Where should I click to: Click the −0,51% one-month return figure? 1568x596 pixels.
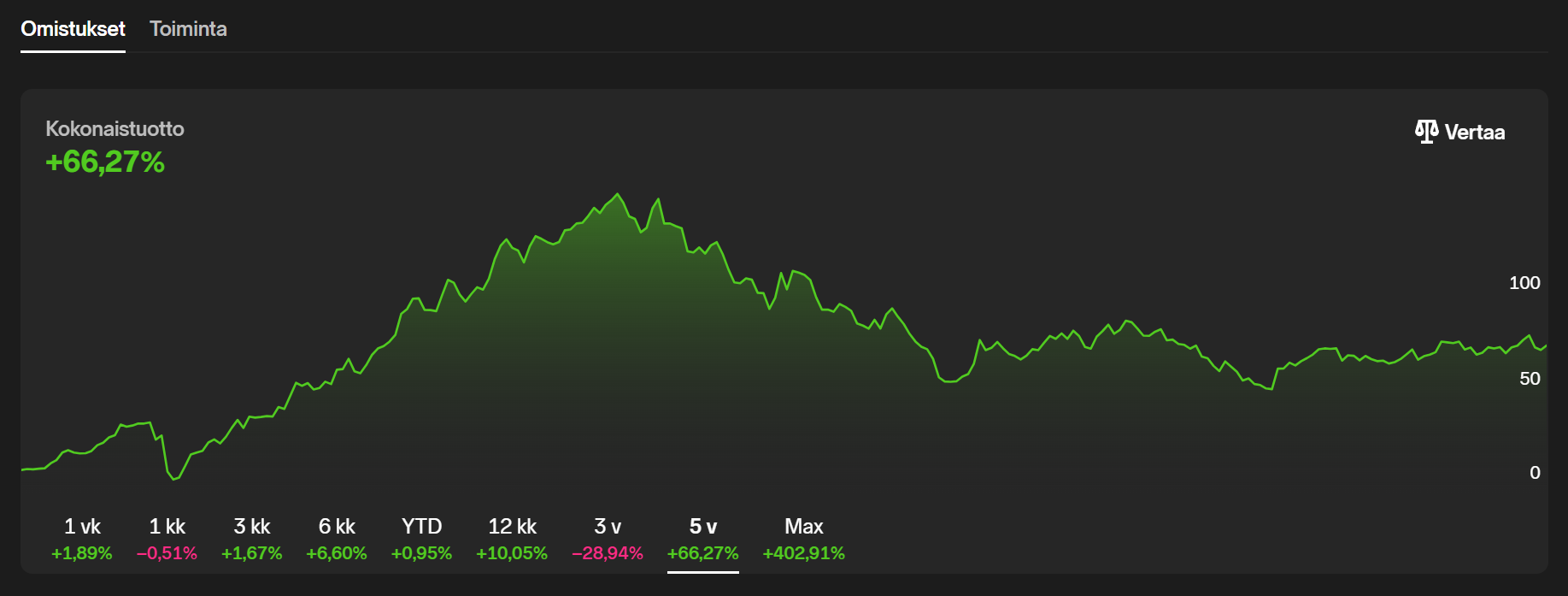(167, 553)
